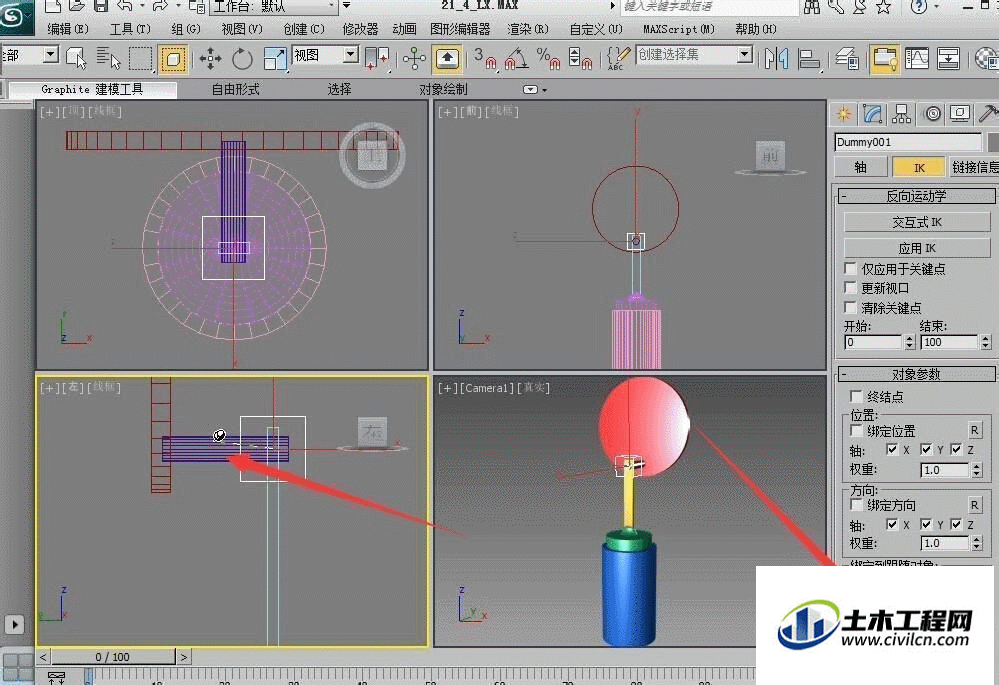Click the favorites star icon in title bar
Image resolution: width=999 pixels, height=685 pixels.
pos(884,6)
